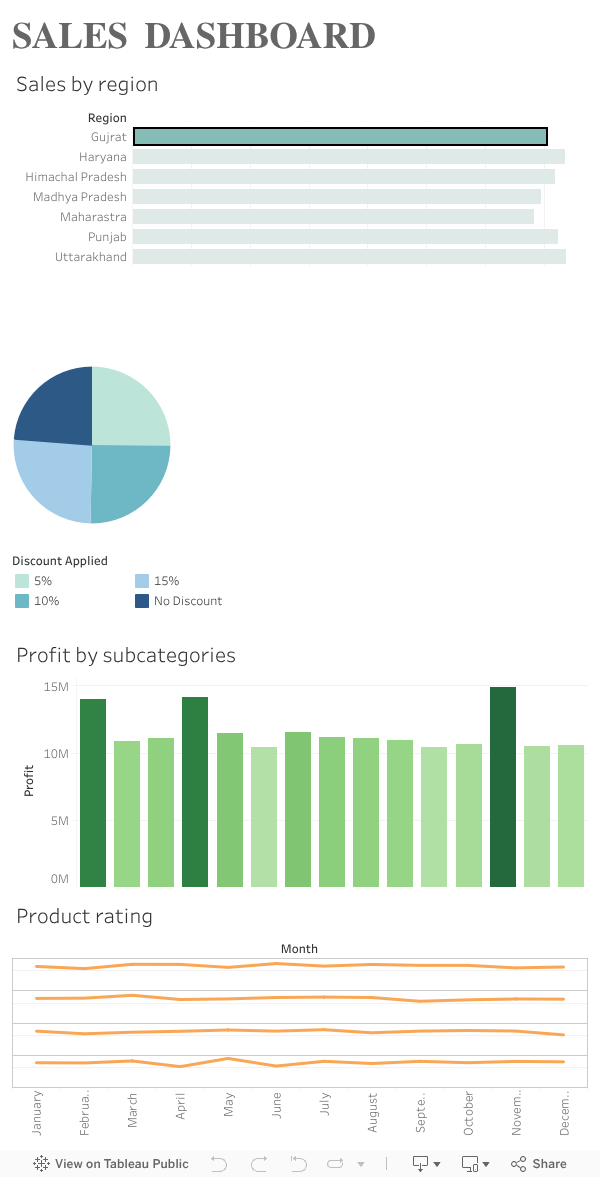Click the Undo arrow icon

click(219, 1164)
